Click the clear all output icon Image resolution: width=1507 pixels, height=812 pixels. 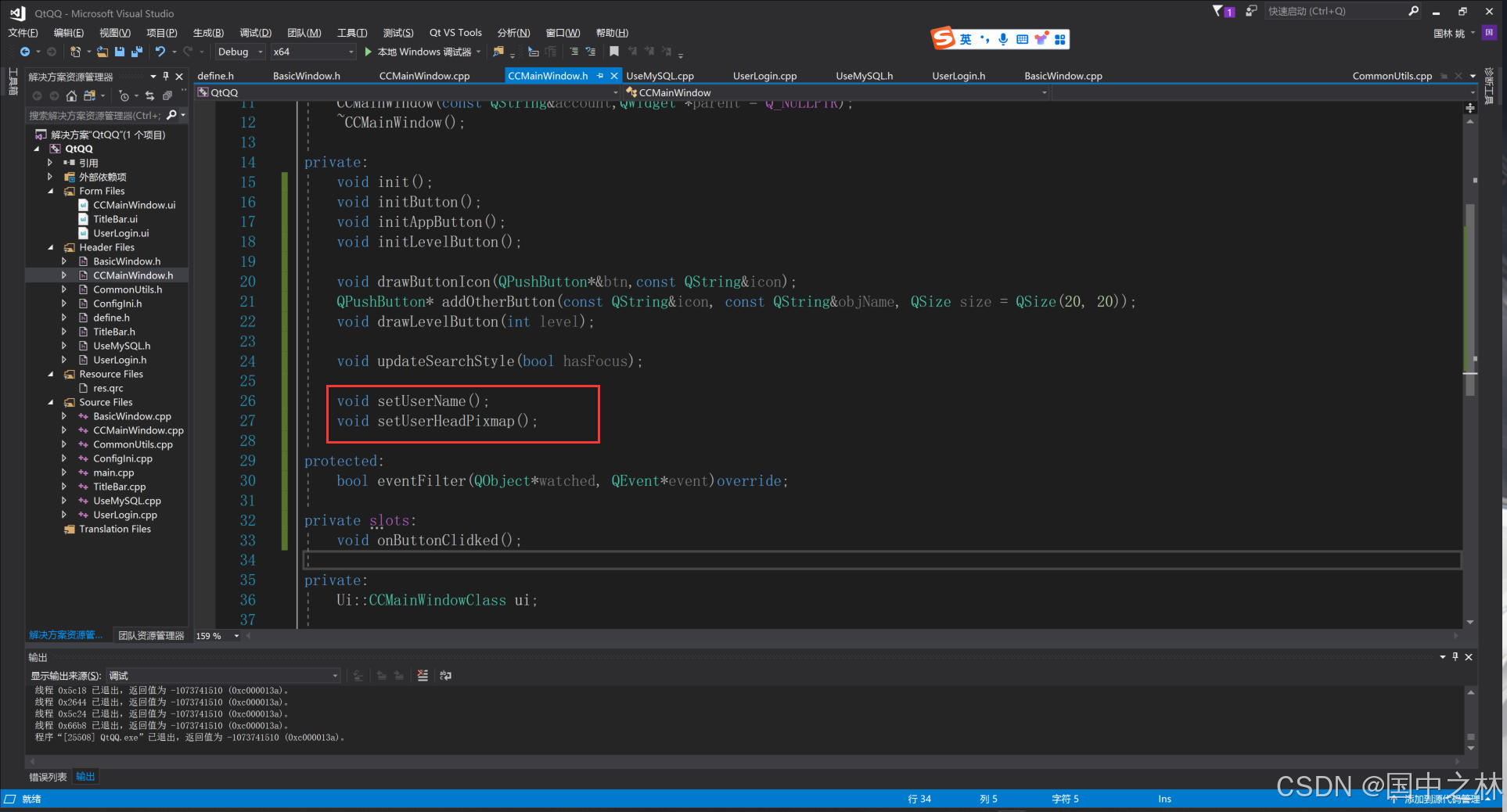[423, 675]
